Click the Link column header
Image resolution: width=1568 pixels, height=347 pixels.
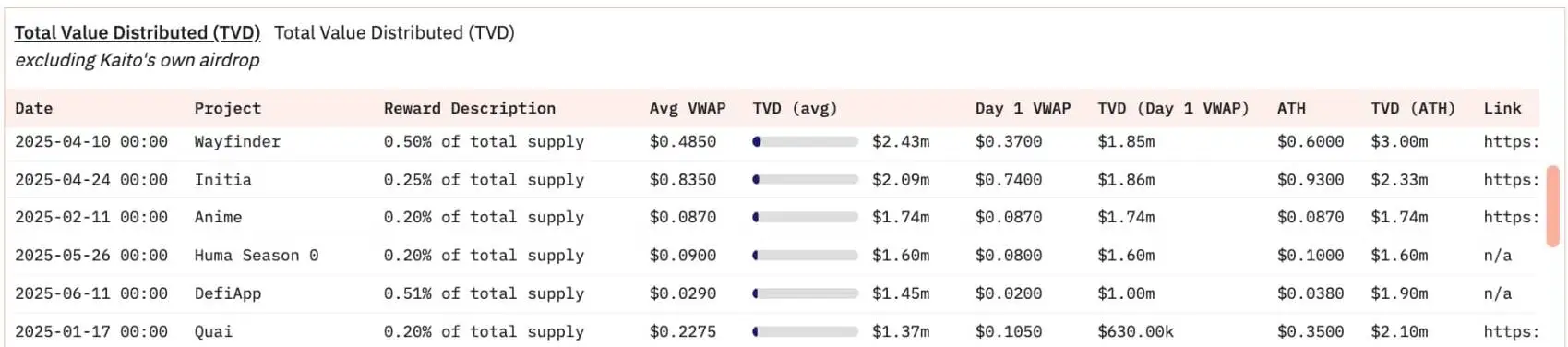1502,109
